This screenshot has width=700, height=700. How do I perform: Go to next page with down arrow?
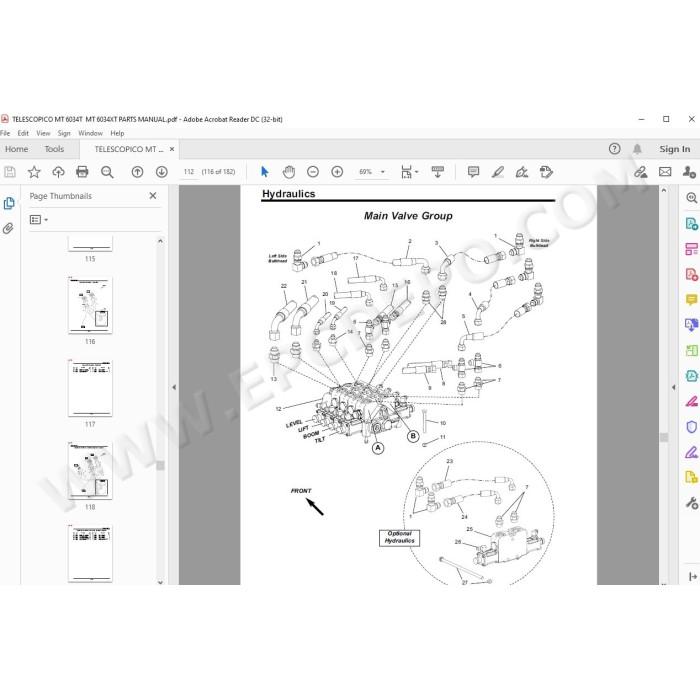[162, 172]
